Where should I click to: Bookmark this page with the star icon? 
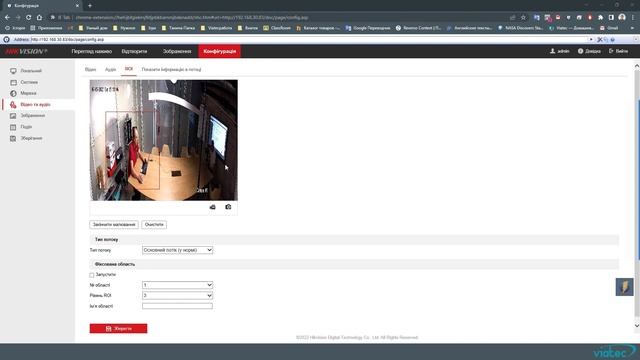coord(523,18)
